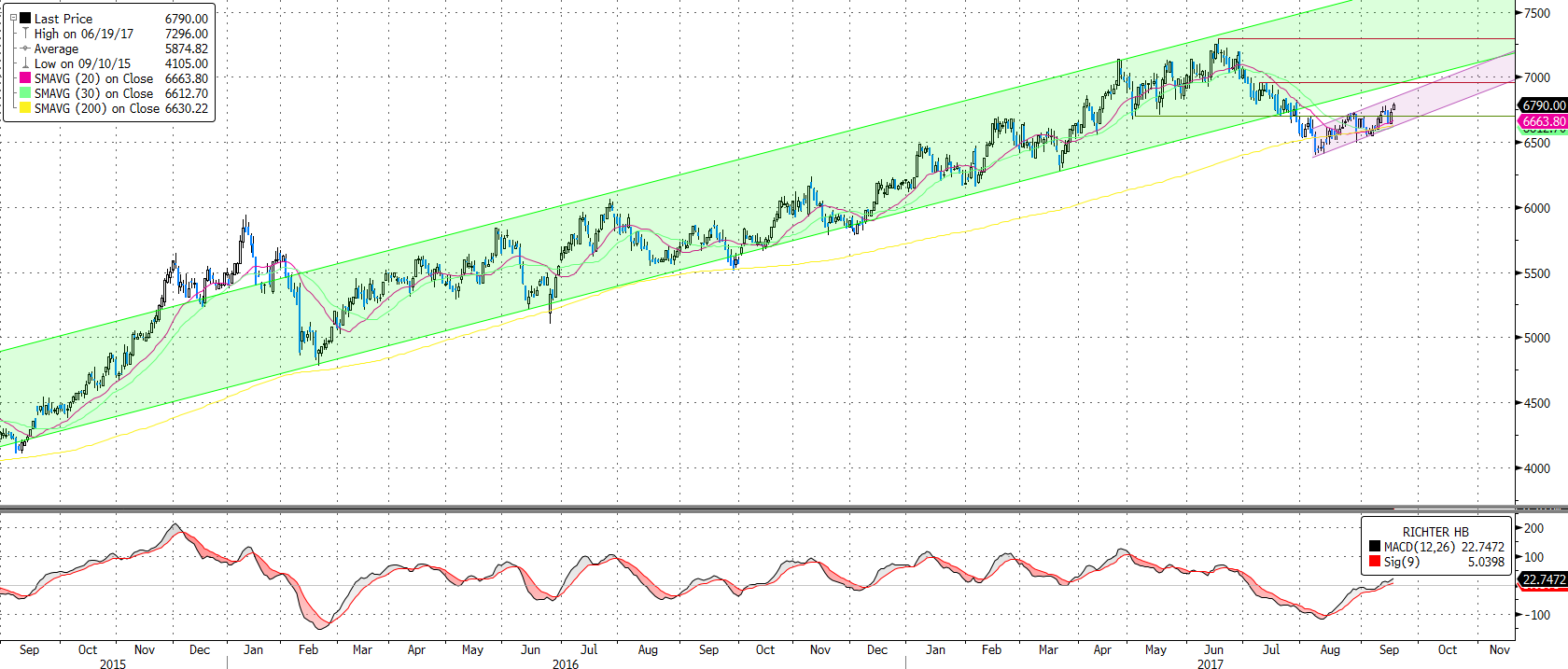Click the 200 label on MACD axis
The width and height of the screenshot is (1568, 669).
click(1533, 528)
